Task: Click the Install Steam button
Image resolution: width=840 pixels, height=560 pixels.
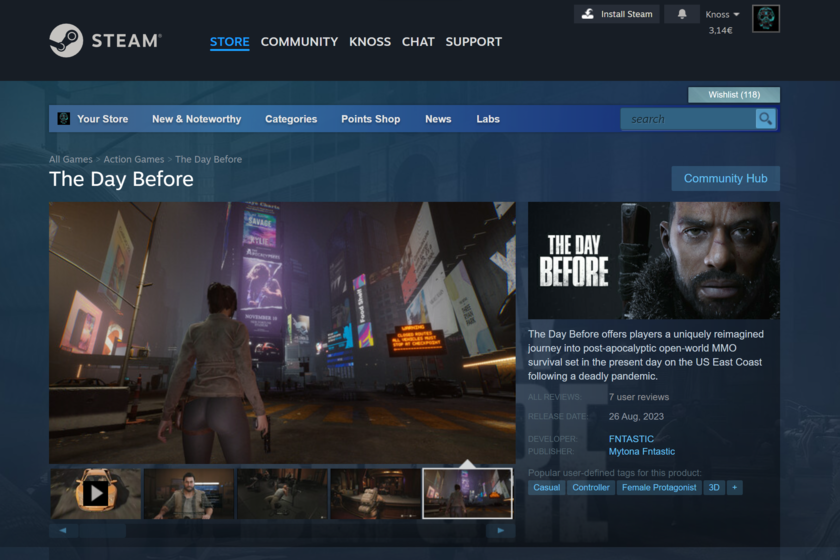Action: [x=617, y=14]
